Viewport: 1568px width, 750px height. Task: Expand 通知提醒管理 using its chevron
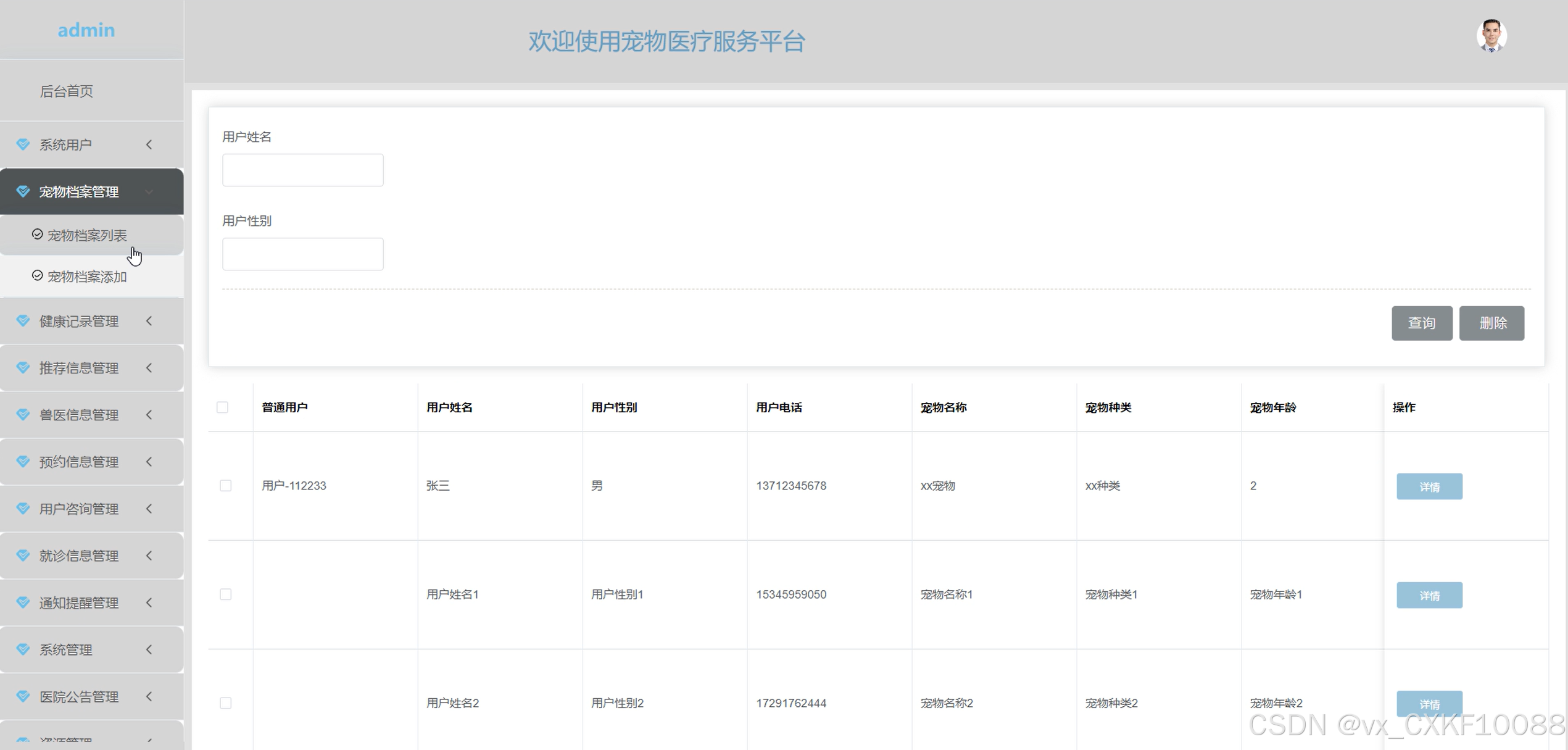[x=149, y=602]
